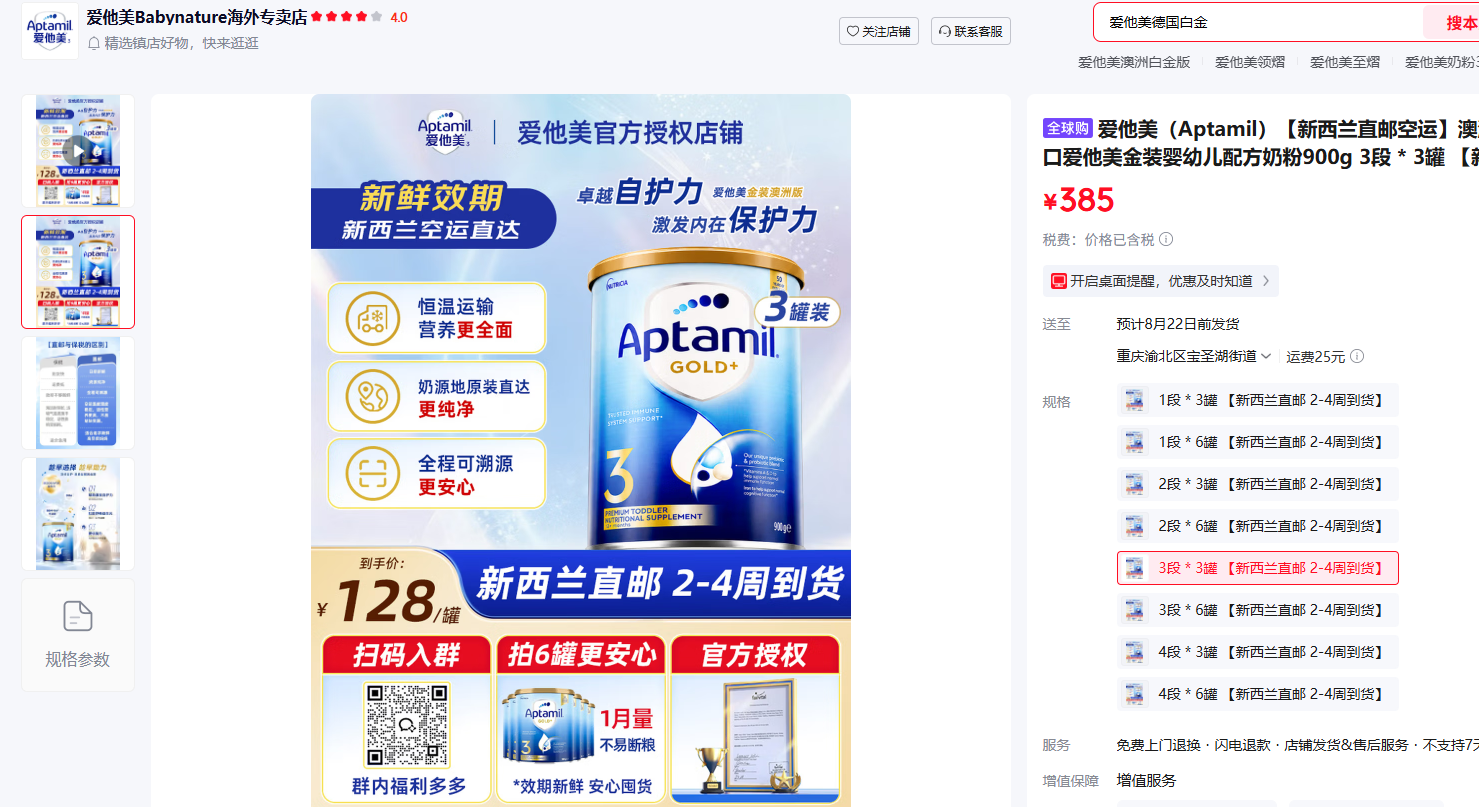The width and height of the screenshot is (1479, 807).
Task: Contact customer service via 联系客服
Action: tap(971, 31)
